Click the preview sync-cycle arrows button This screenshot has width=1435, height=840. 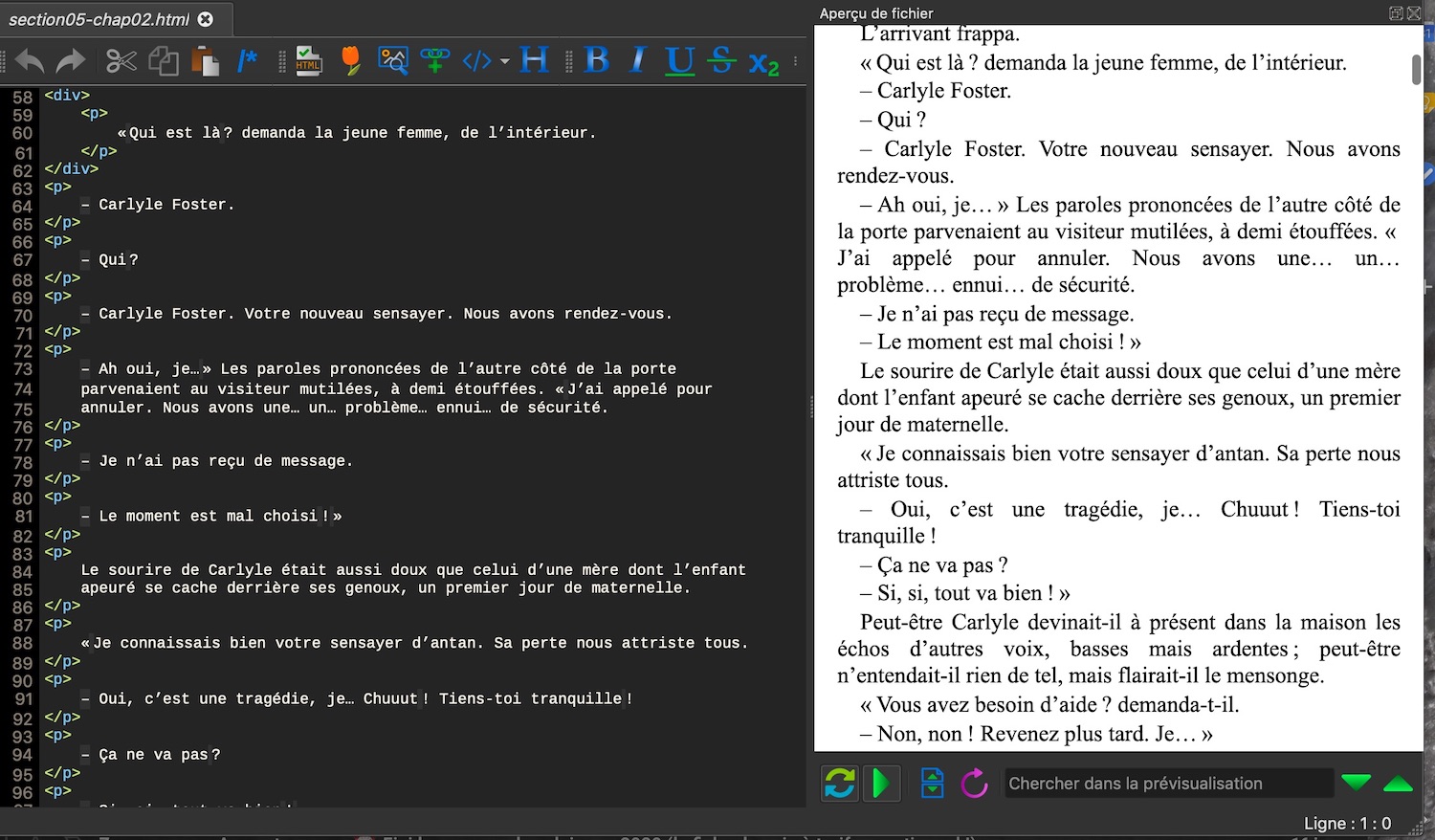click(840, 784)
